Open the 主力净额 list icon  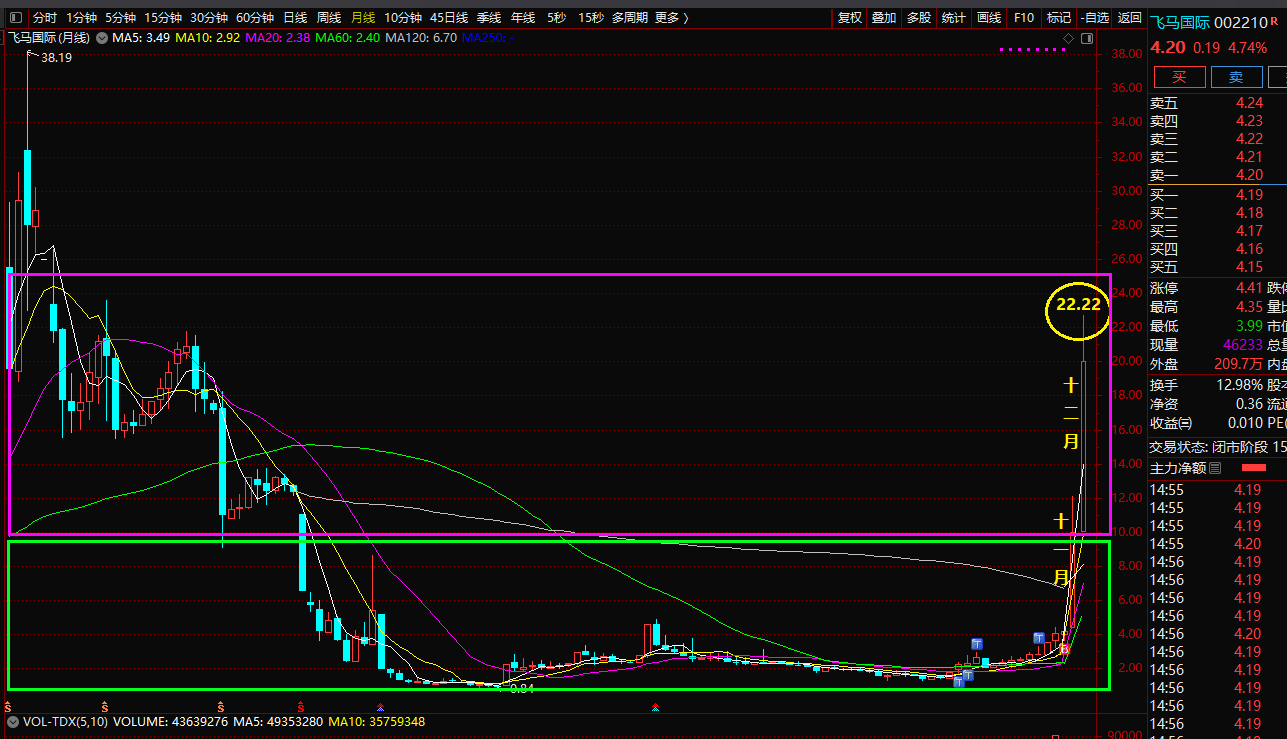pyautogui.click(x=1215, y=468)
